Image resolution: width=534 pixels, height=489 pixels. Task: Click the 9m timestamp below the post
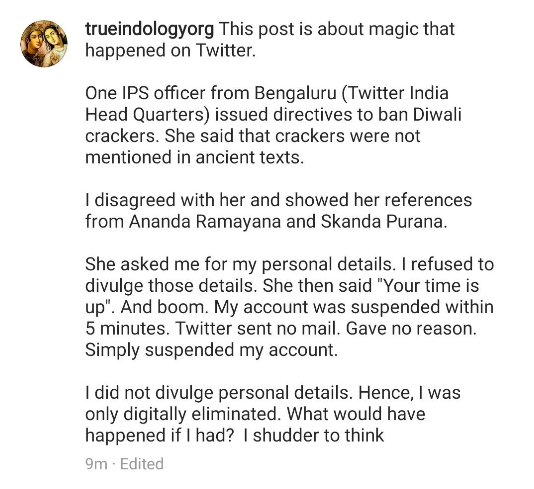coord(96,464)
